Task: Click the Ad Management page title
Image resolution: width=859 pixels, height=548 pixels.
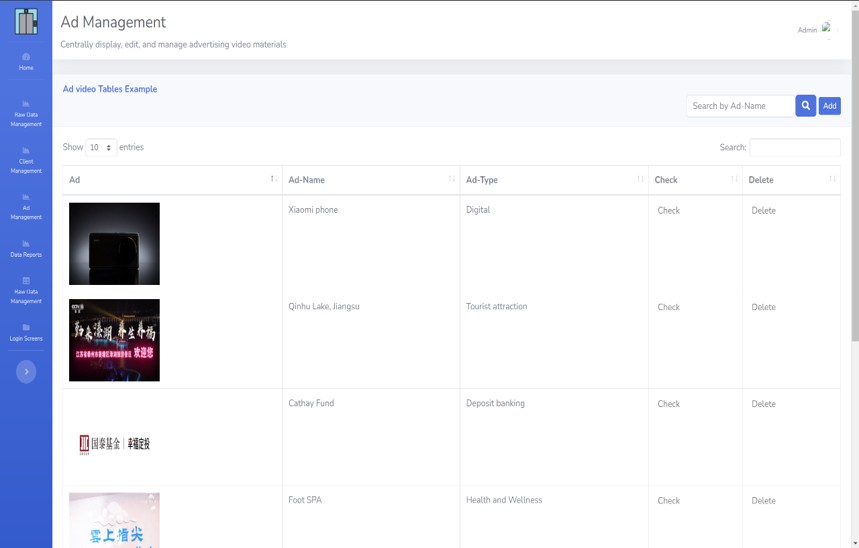Action: point(113,22)
